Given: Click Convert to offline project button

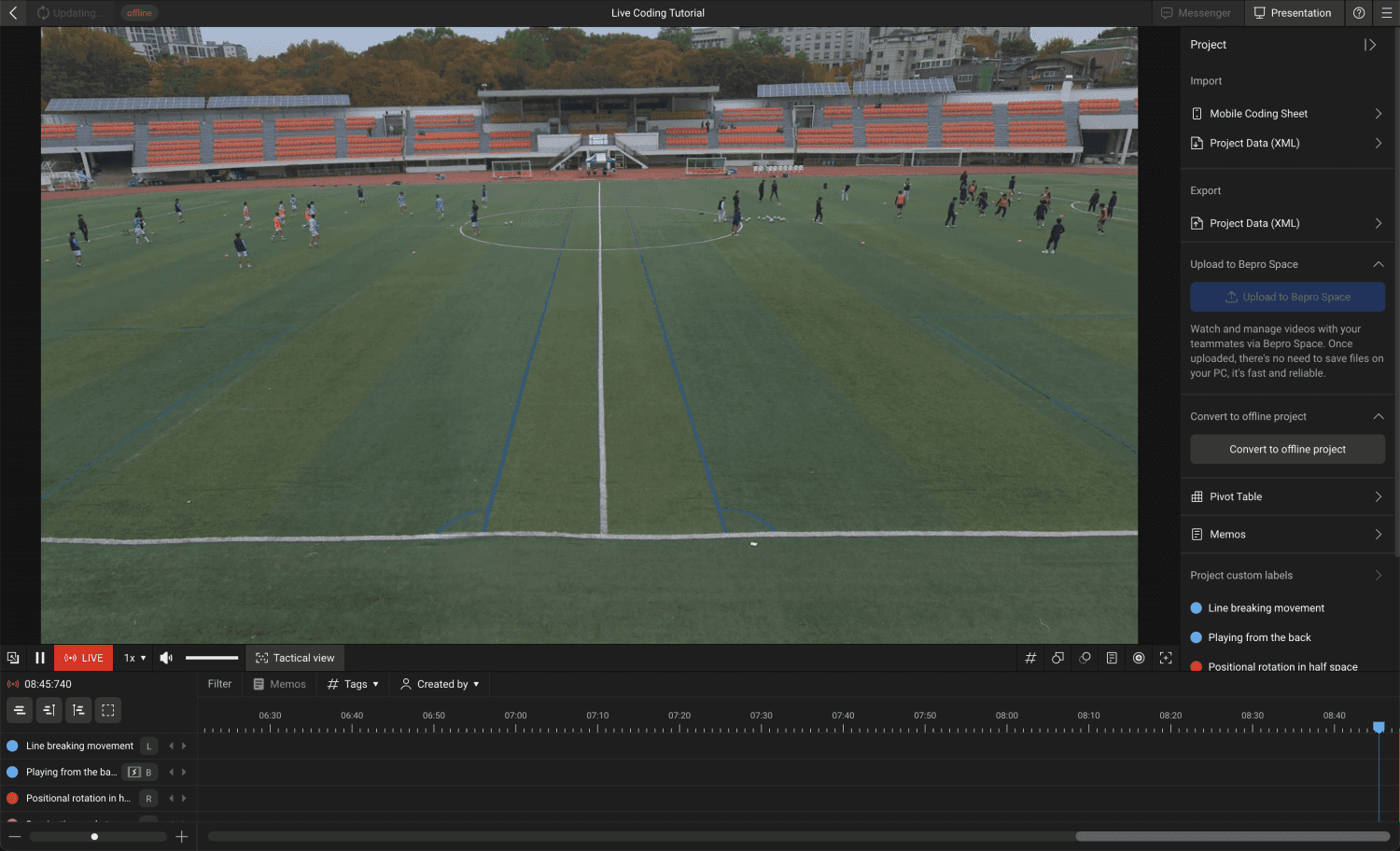Looking at the screenshot, I should 1287,449.
